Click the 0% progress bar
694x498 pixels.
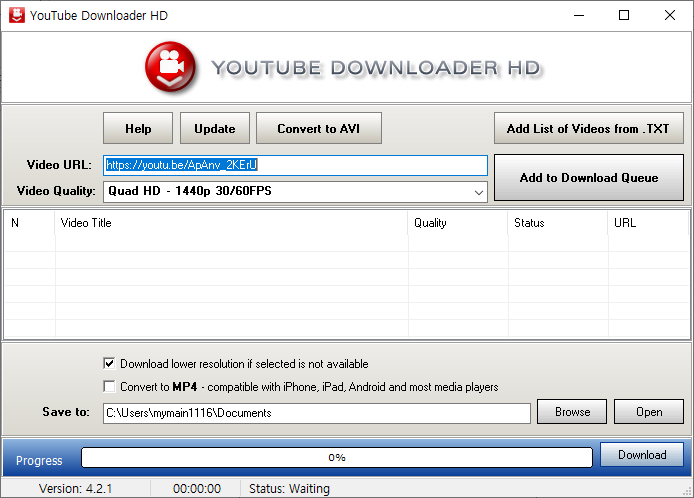(337, 457)
